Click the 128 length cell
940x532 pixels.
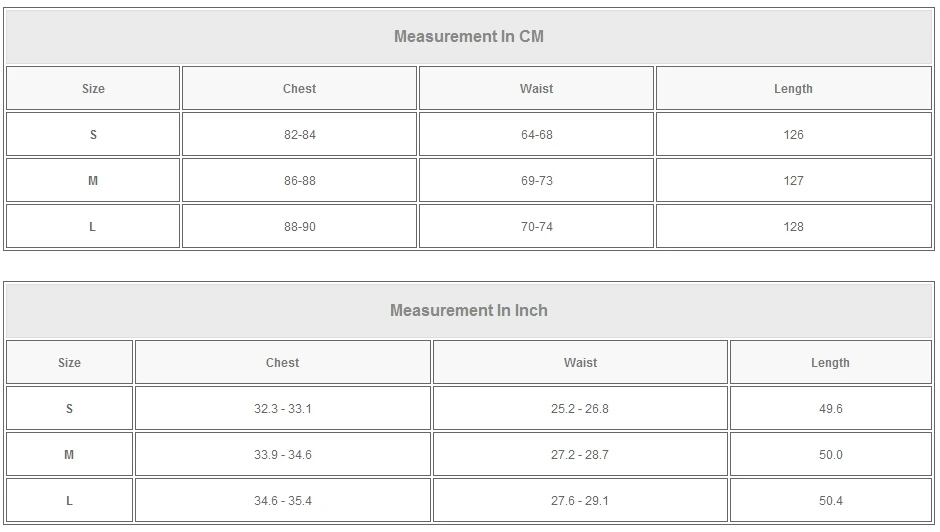click(793, 227)
